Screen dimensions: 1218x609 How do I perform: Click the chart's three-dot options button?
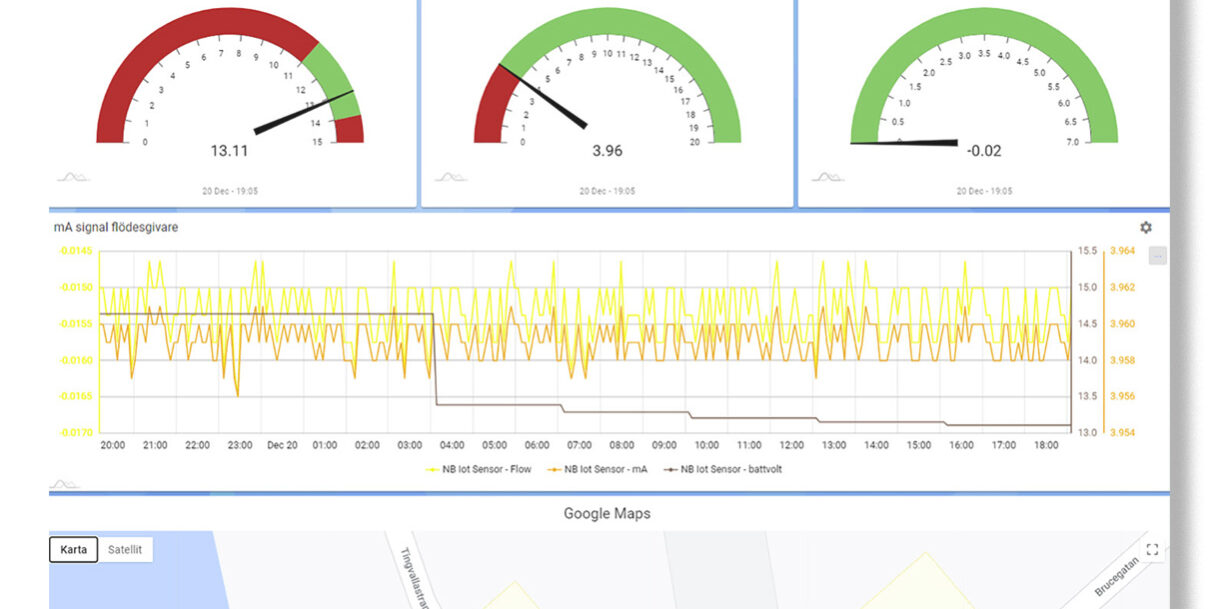[x=1158, y=256]
